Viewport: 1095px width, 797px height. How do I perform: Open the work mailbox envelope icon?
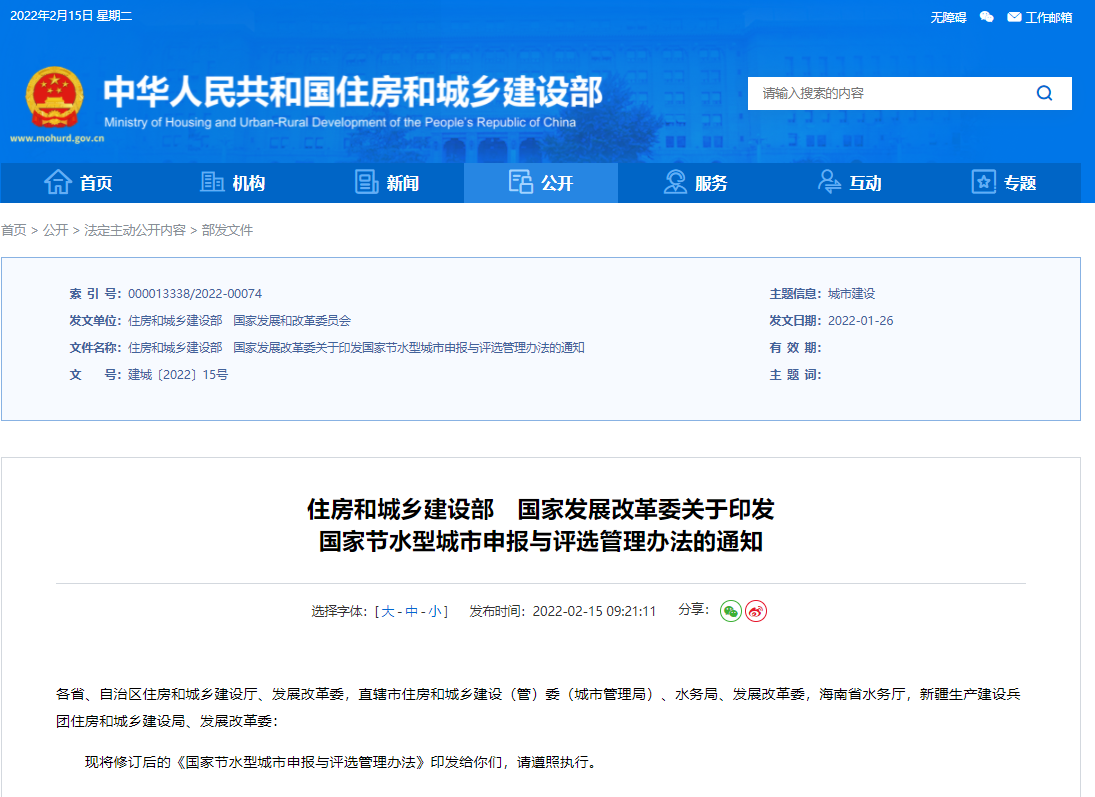[x=1014, y=17]
